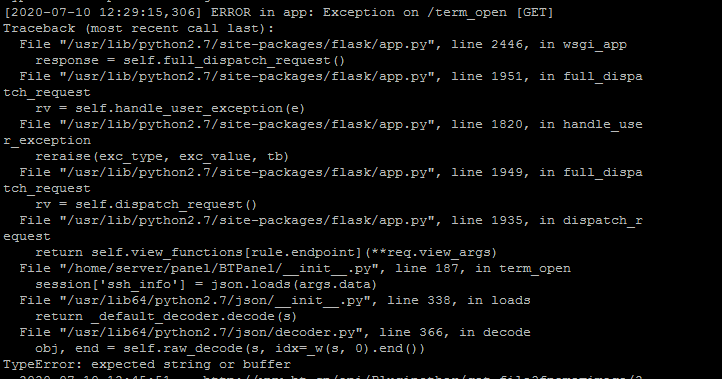This screenshot has height=379, width=722.
Task: Click 'response = self.full_dispatch_request()' code line
Action: (x=190, y=61)
